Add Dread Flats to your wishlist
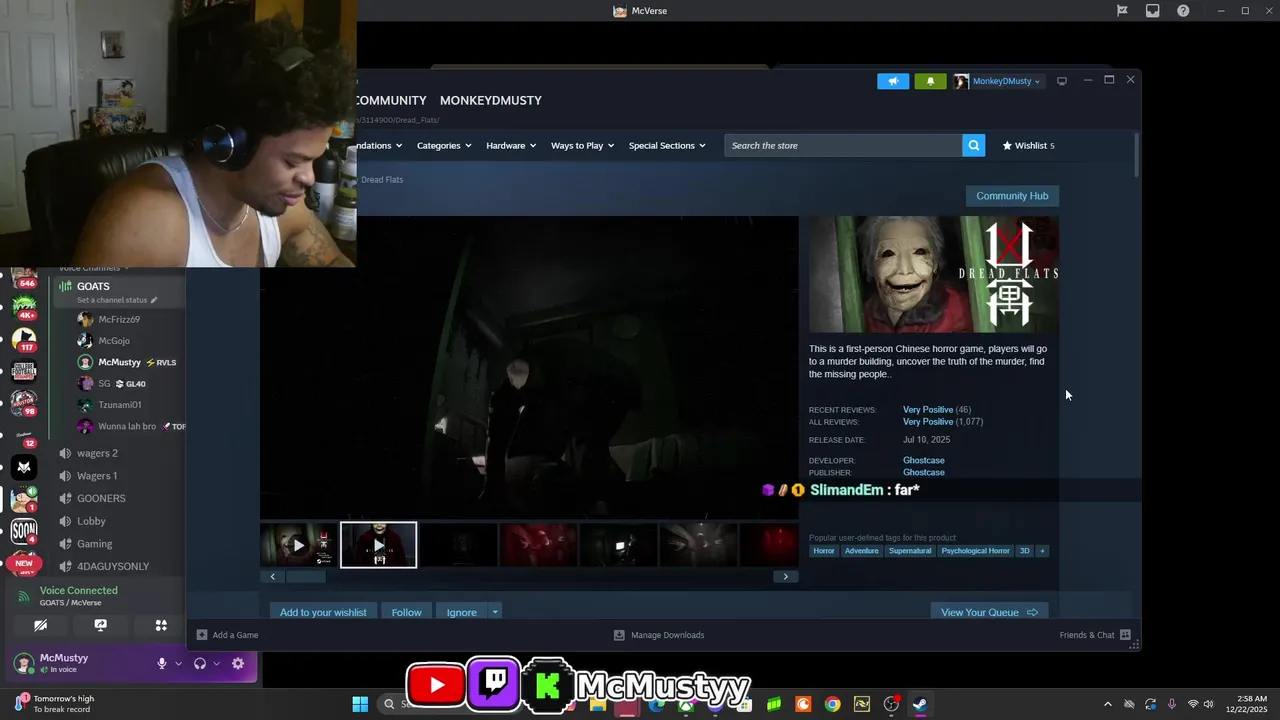 coord(323,612)
